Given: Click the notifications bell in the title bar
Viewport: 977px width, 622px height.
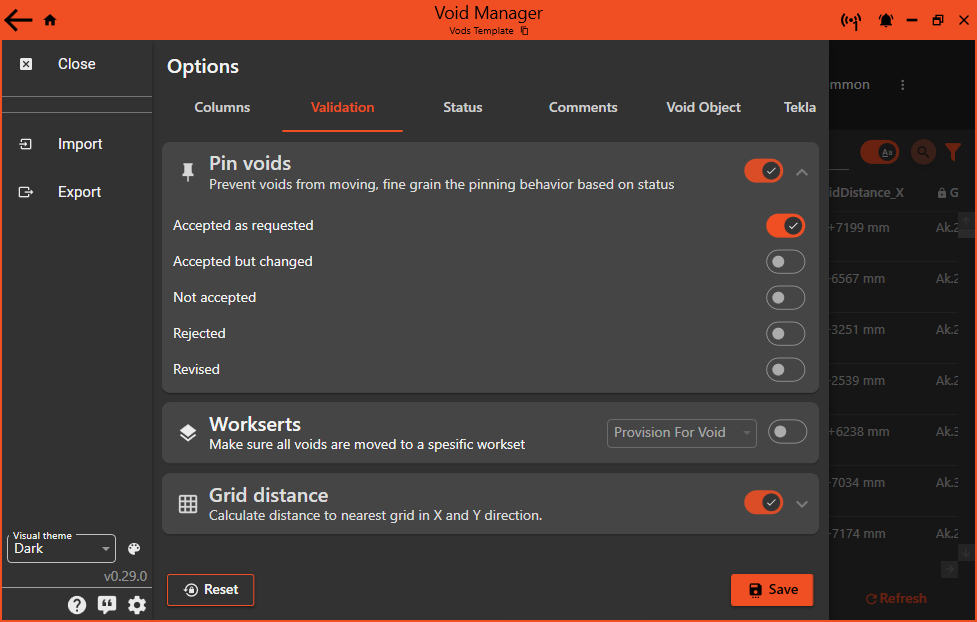Looking at the screenshot, I should pos(885,19).
